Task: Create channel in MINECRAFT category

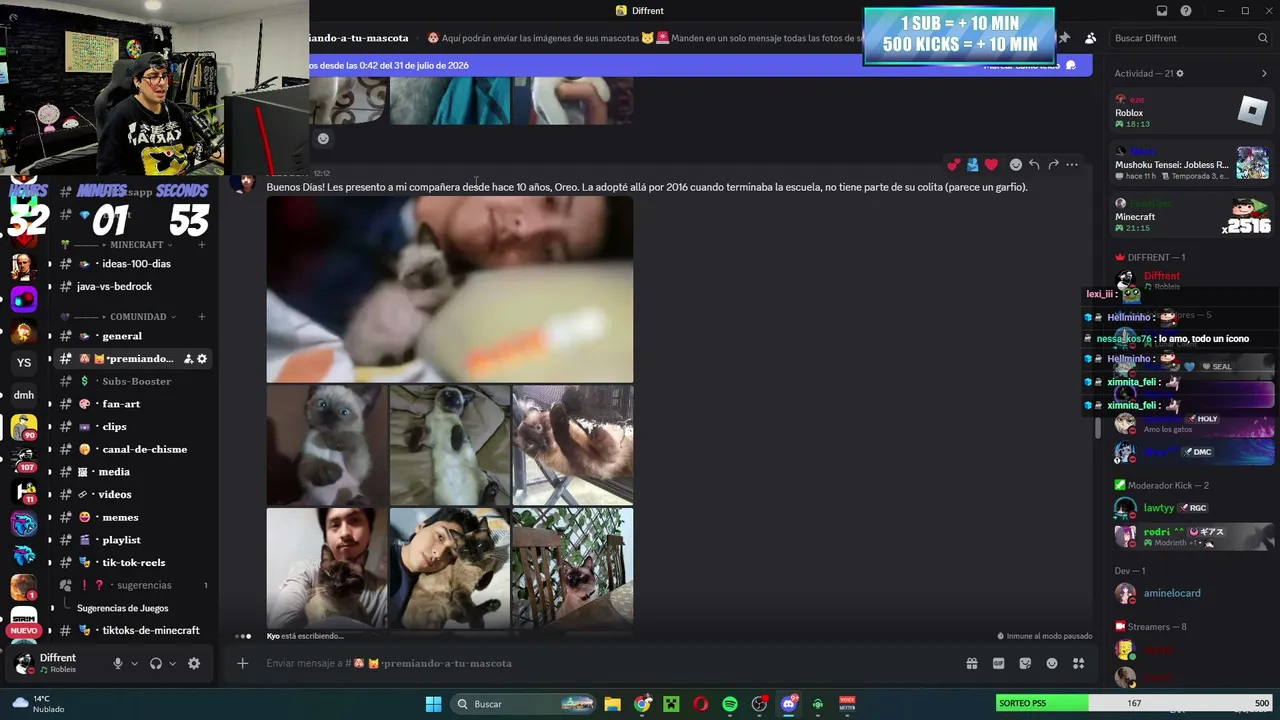Action: (x=201, y=245)
